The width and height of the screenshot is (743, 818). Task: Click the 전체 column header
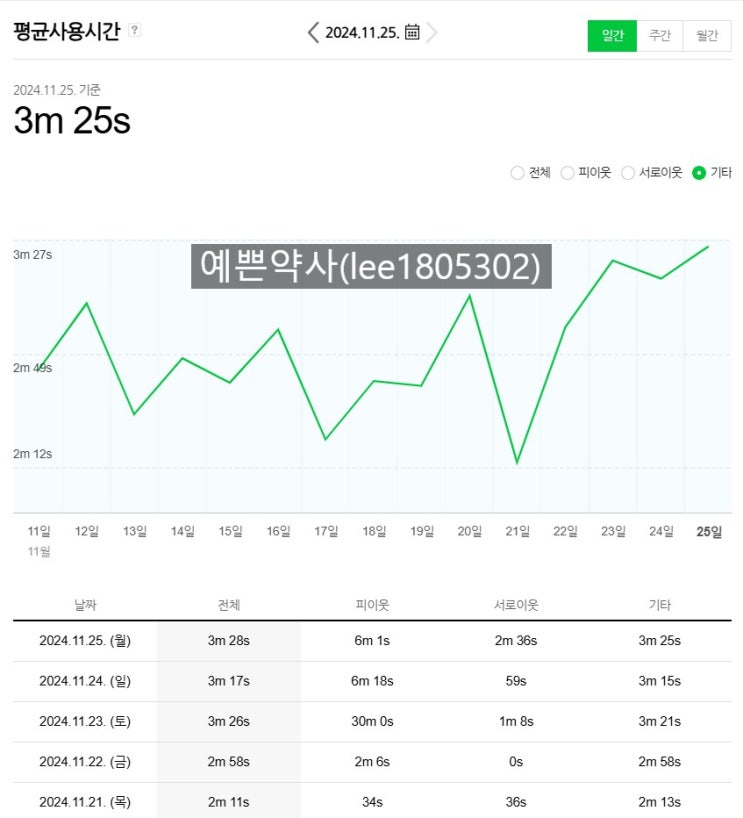229,605
